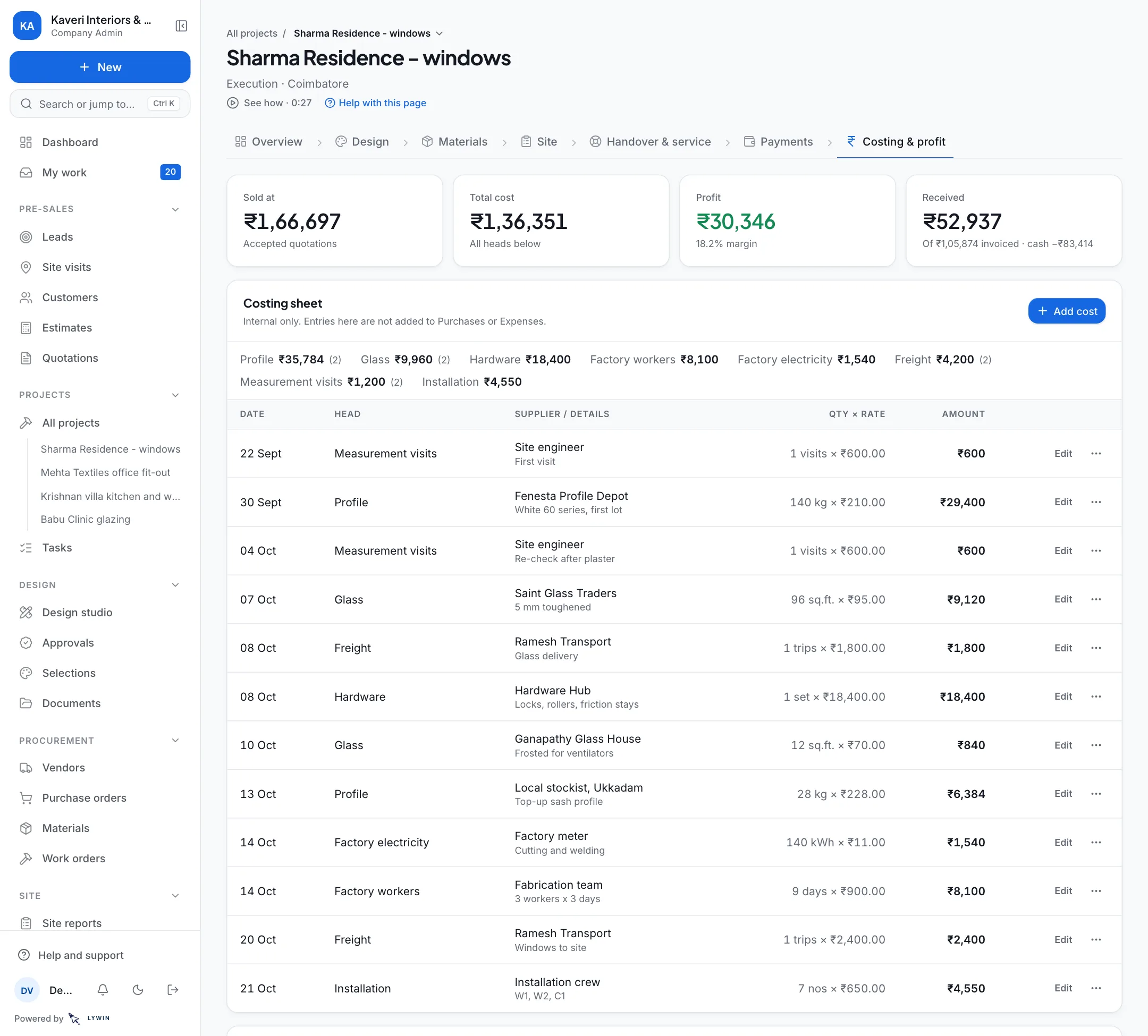Click the Add cost button

coord(1067,311)
